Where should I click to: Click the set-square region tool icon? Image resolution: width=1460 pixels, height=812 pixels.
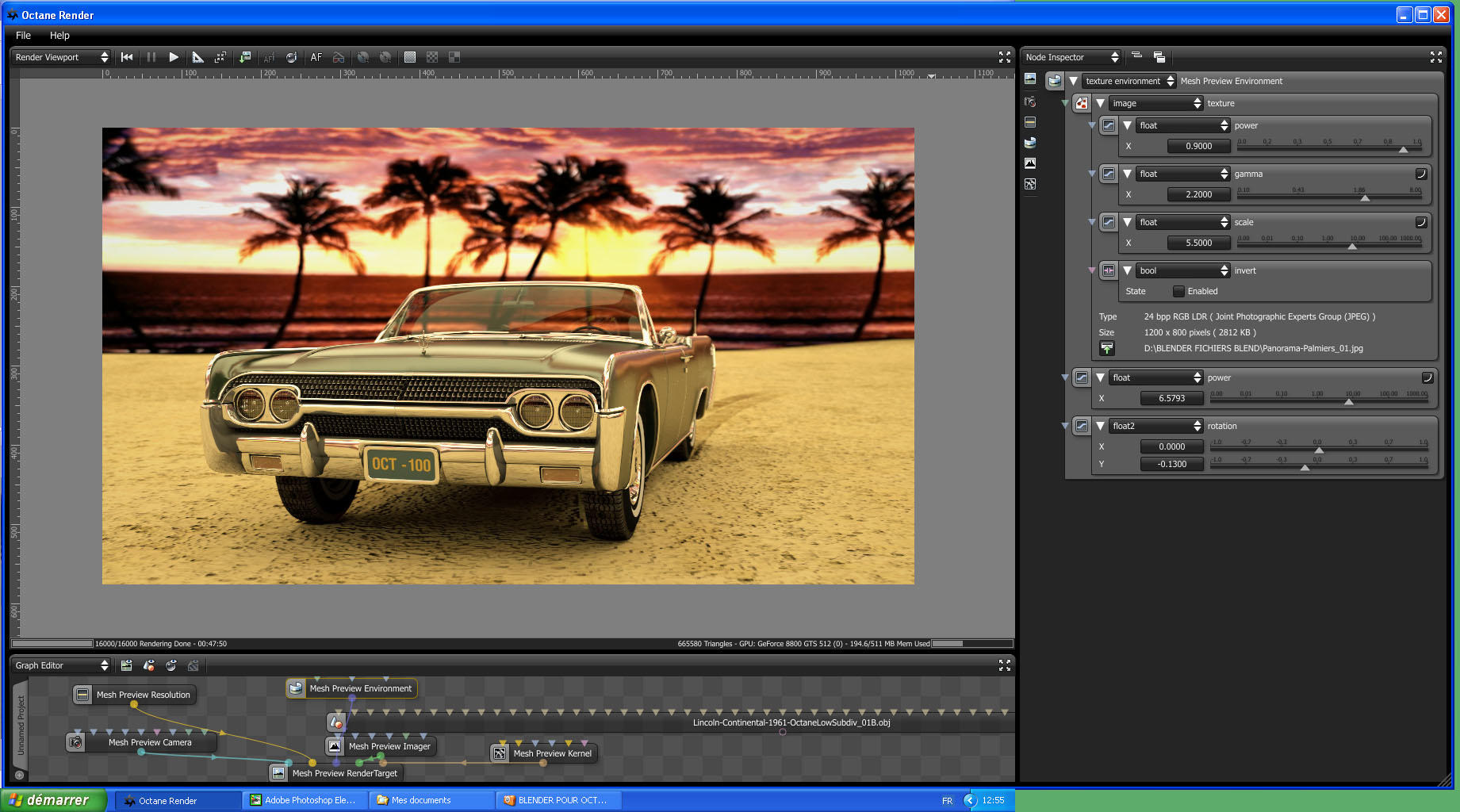click(198, 57)
